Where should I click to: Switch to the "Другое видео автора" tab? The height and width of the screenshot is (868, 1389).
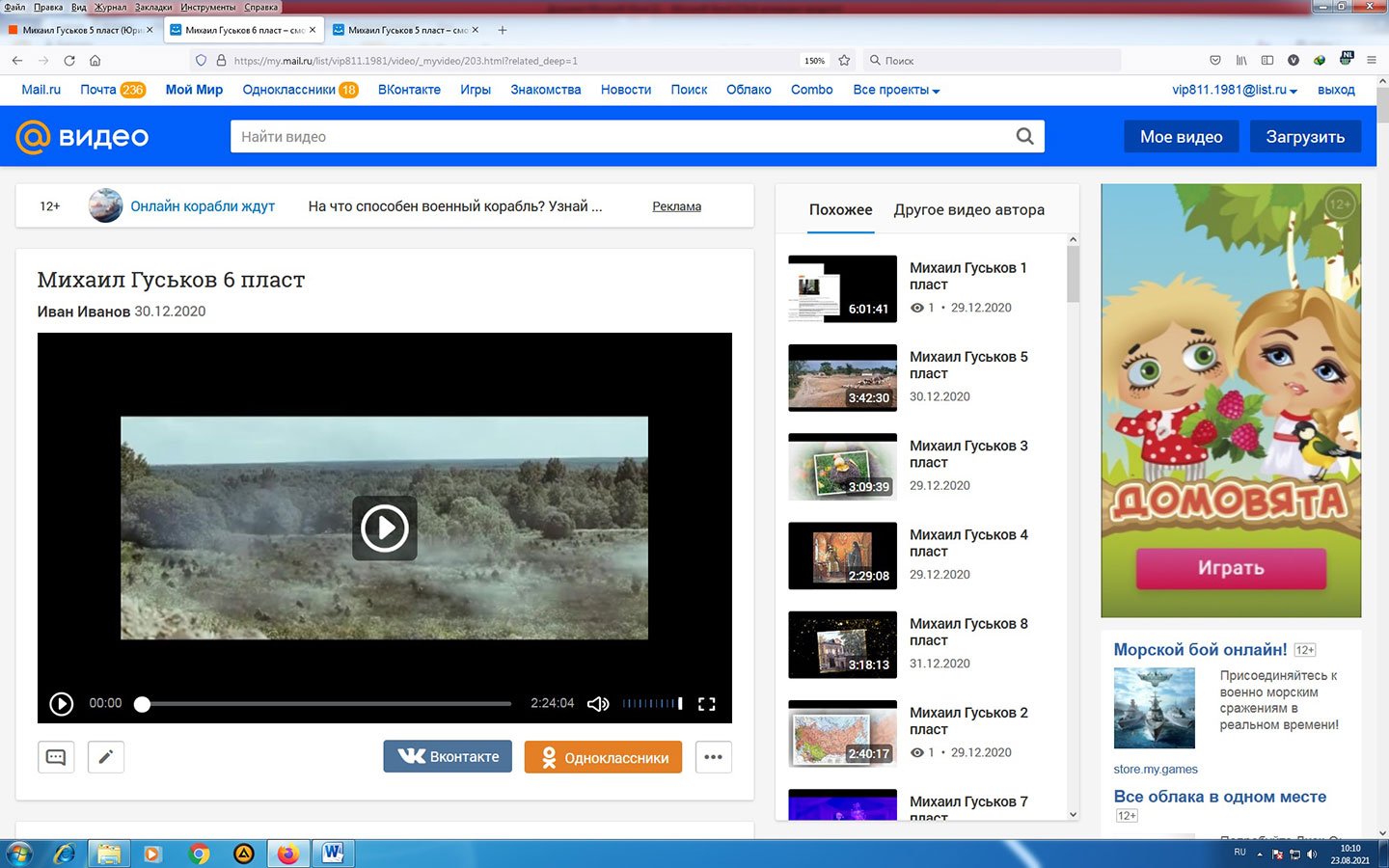pos(968,210)
